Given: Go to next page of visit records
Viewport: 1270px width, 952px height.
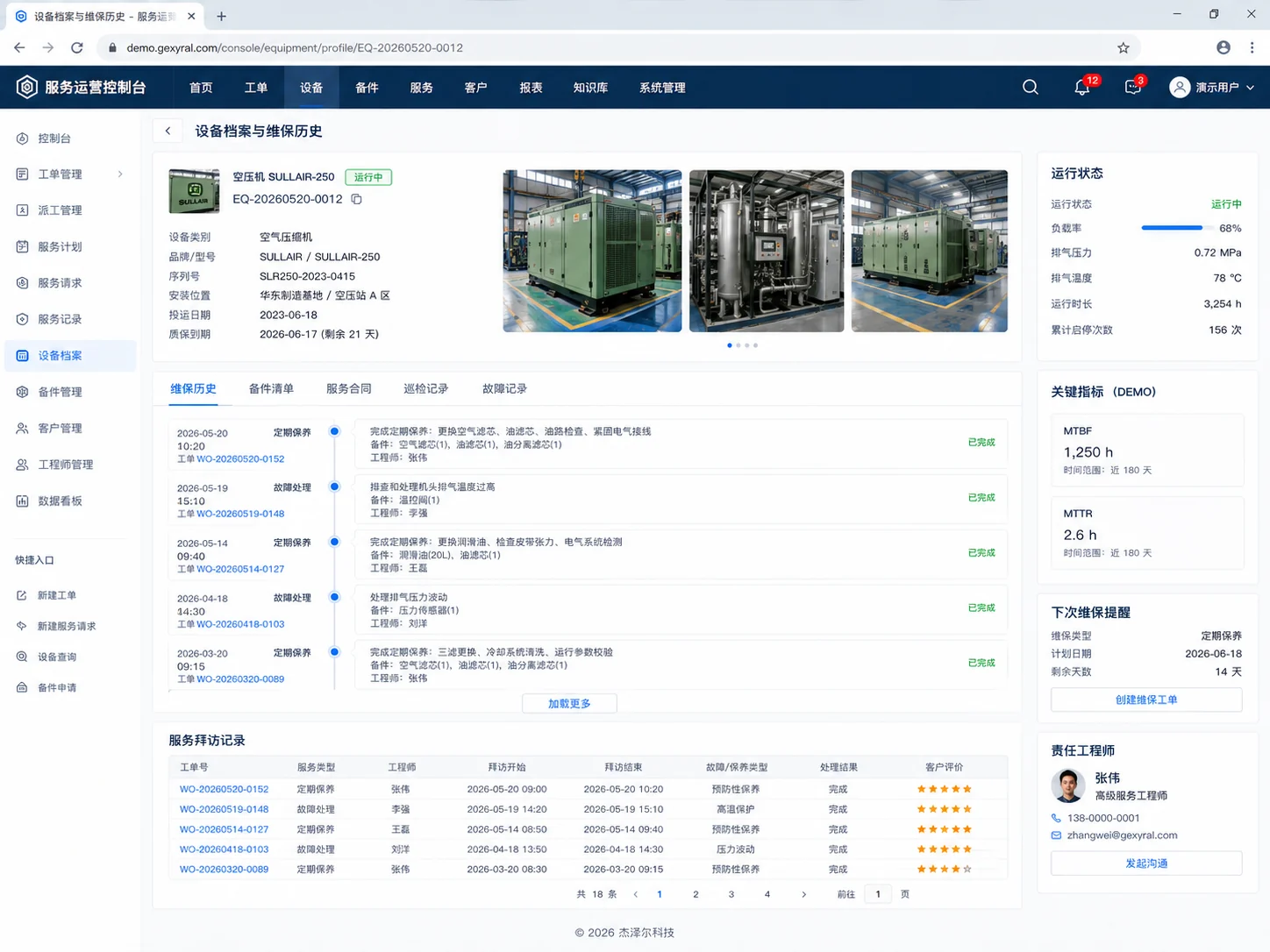Looking at the screenshot, I should (x=803, y=894).
